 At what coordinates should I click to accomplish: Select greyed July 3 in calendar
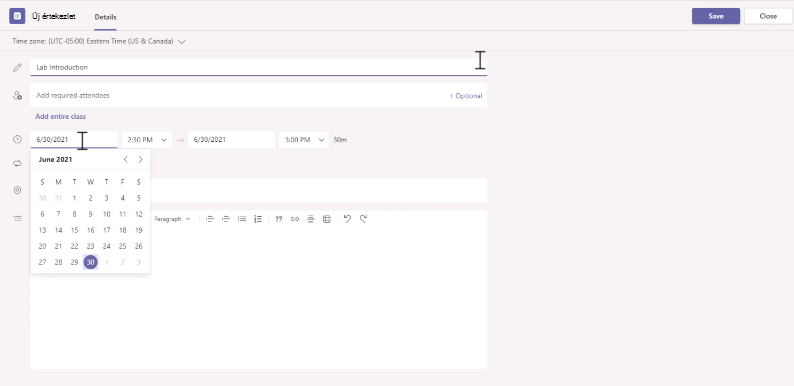coord(139,262)
